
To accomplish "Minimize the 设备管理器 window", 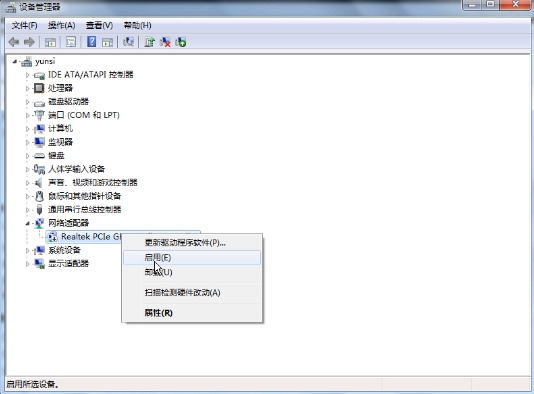I will pos(472,5).
